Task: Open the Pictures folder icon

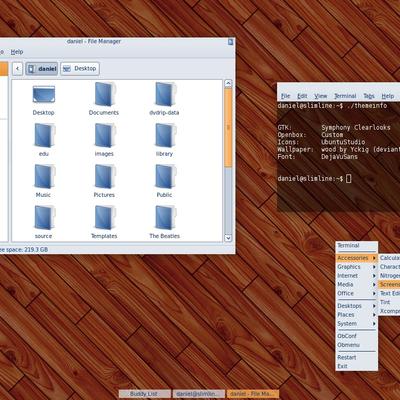Action: (104, 177)
